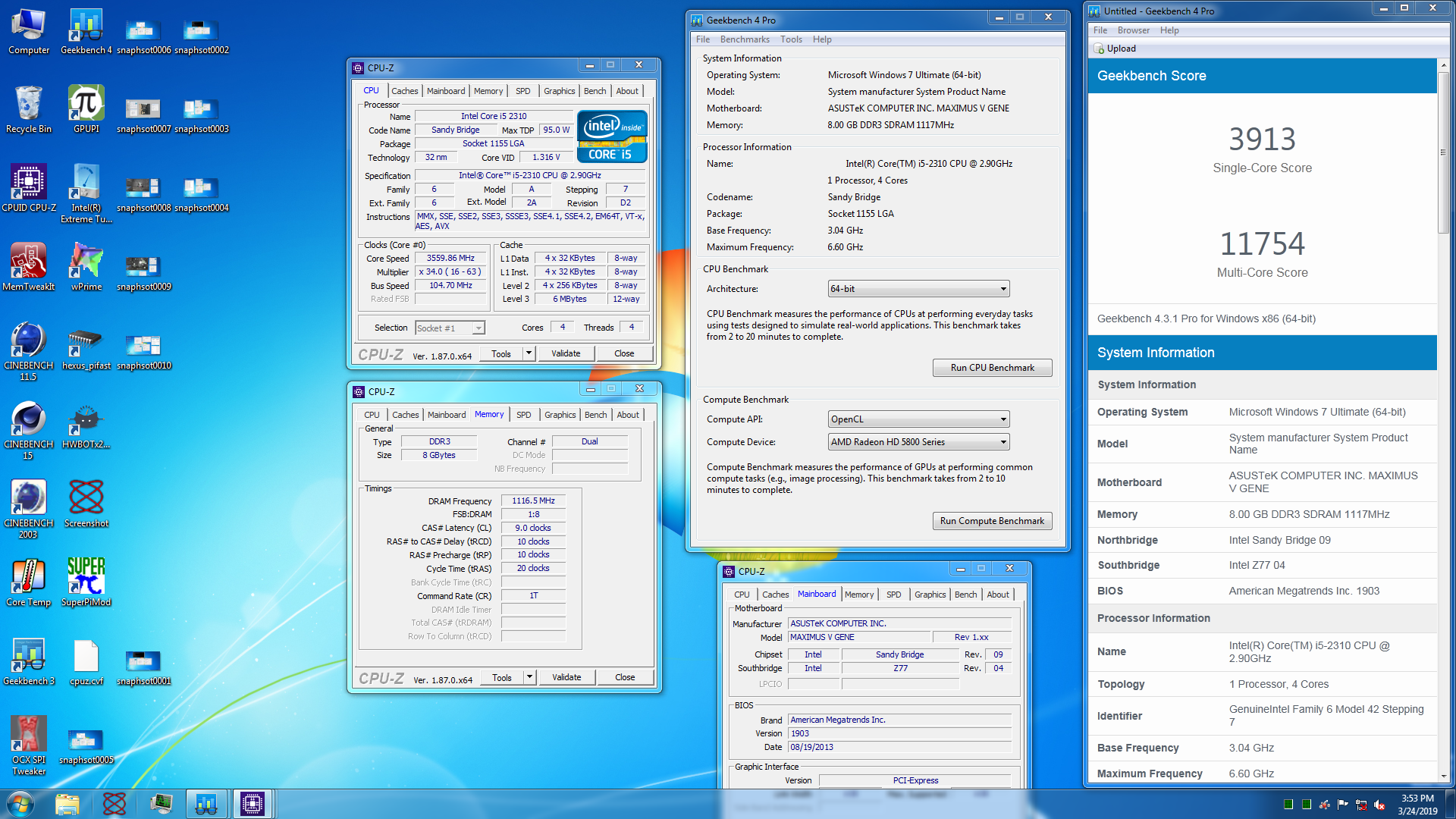
Task: Open the Geekbench 3 desktop shortcut
Action: [29, 662]
